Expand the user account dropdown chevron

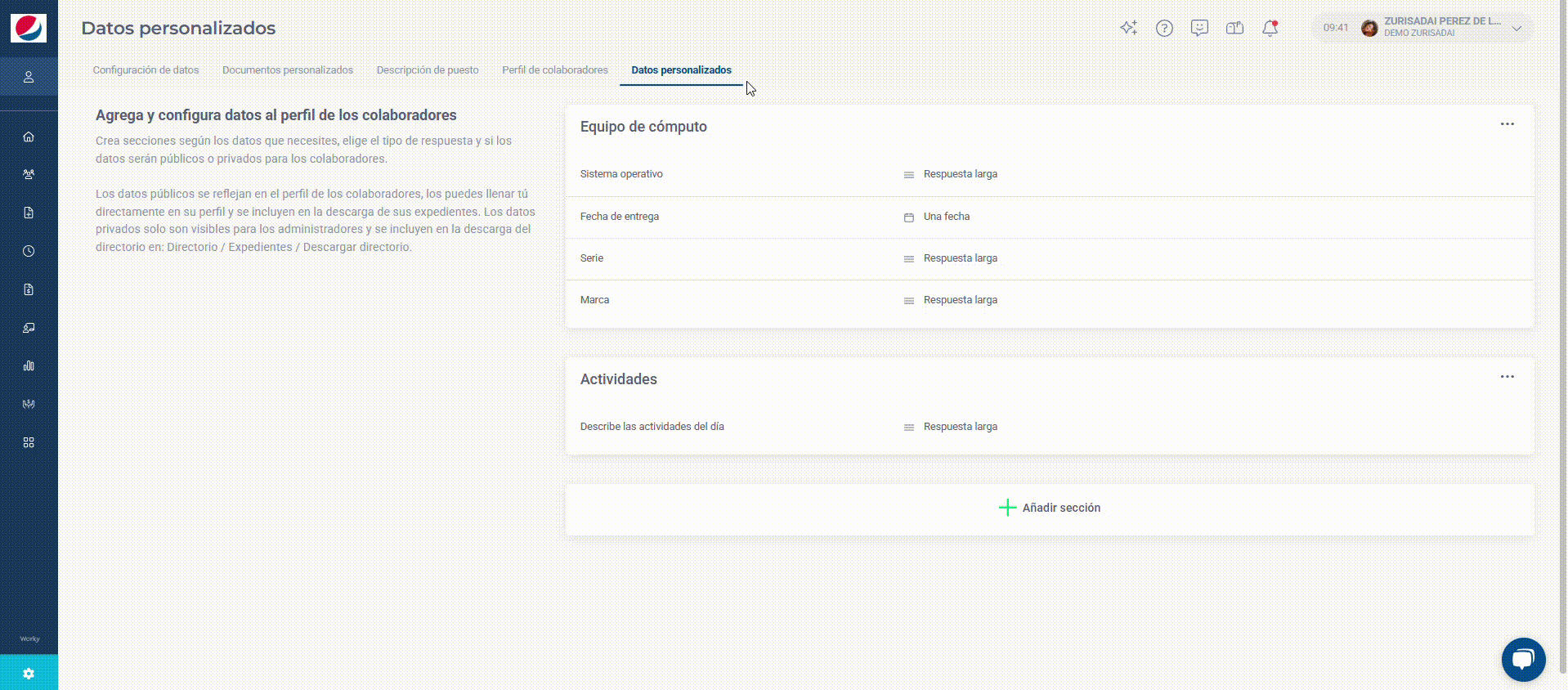click(x=1516, y=29)
